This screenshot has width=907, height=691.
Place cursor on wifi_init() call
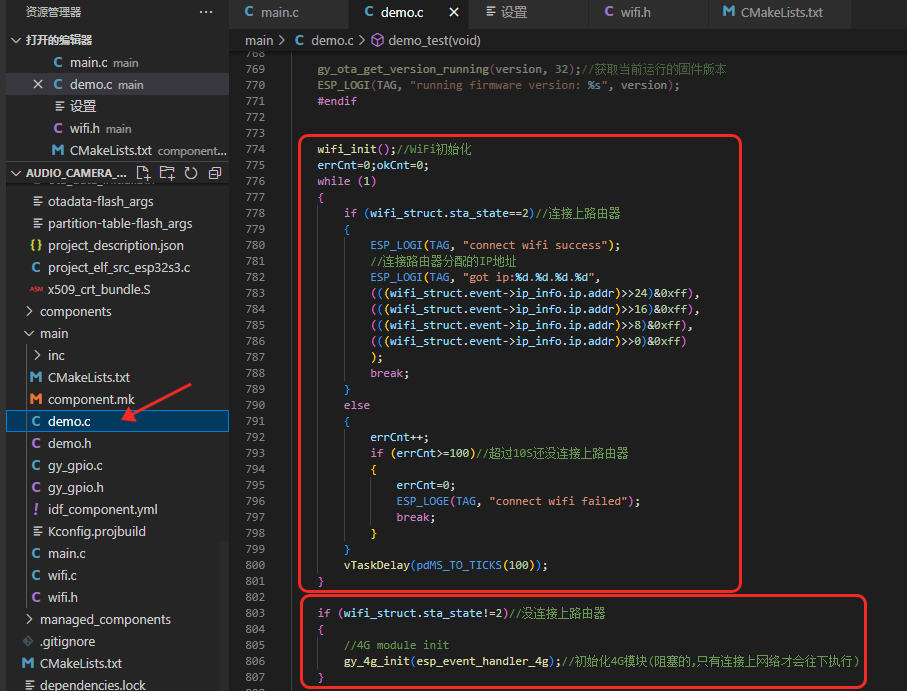click(x=353, y=149)
